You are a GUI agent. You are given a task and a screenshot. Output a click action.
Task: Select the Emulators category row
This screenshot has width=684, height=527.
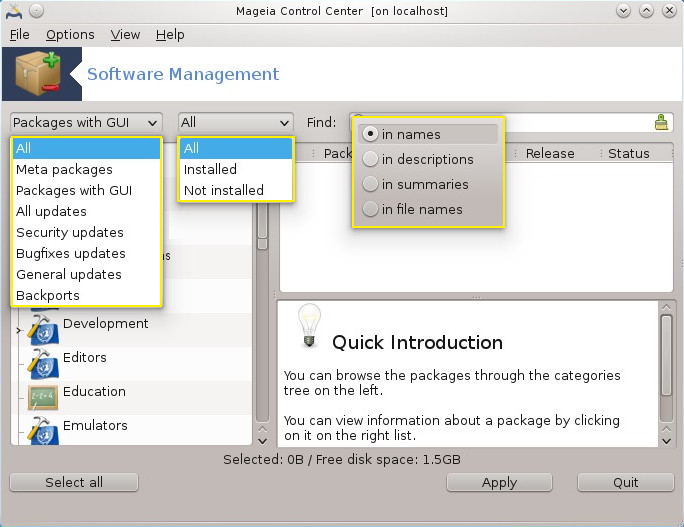click(133, 431)
